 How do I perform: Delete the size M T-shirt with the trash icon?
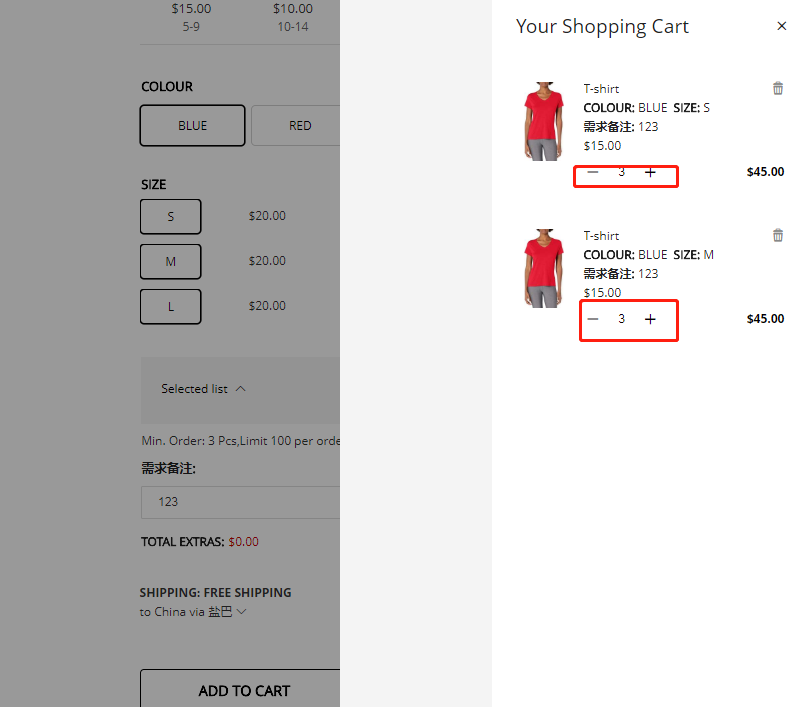click(x=778, y=235)
